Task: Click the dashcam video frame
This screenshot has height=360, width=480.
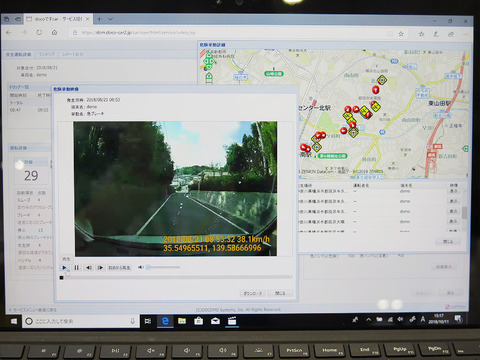Action: pos(176,189)
